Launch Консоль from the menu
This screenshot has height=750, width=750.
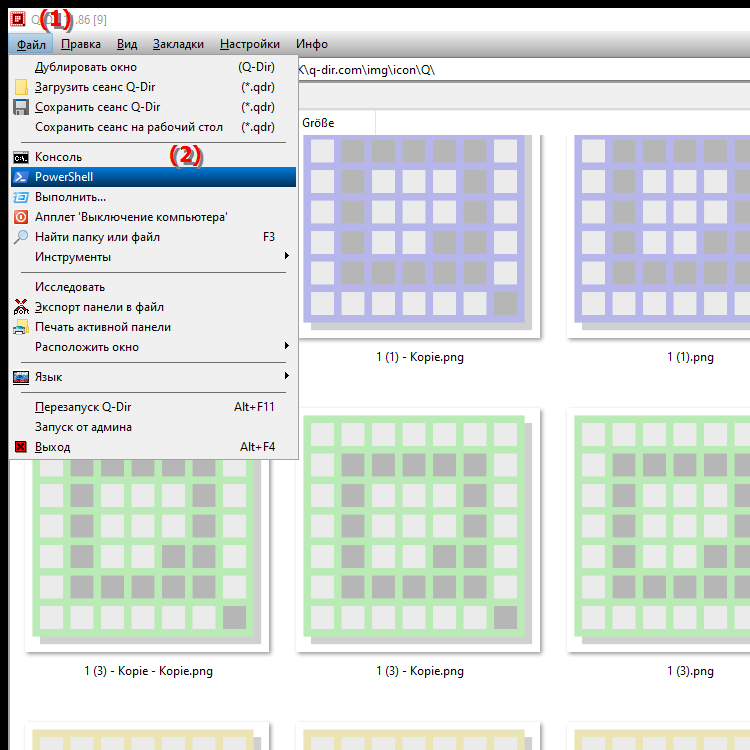154,157
